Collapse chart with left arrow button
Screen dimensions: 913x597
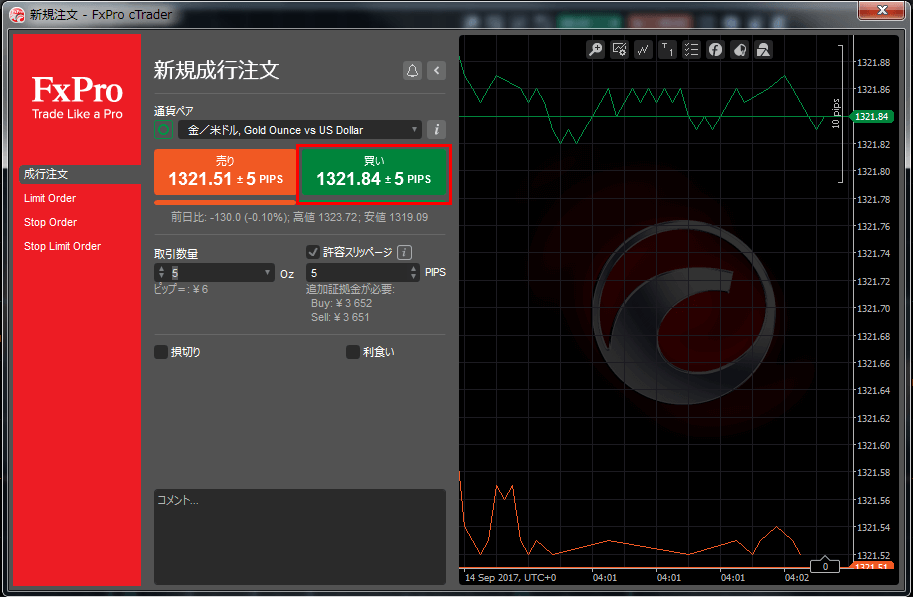pos(436,70)
